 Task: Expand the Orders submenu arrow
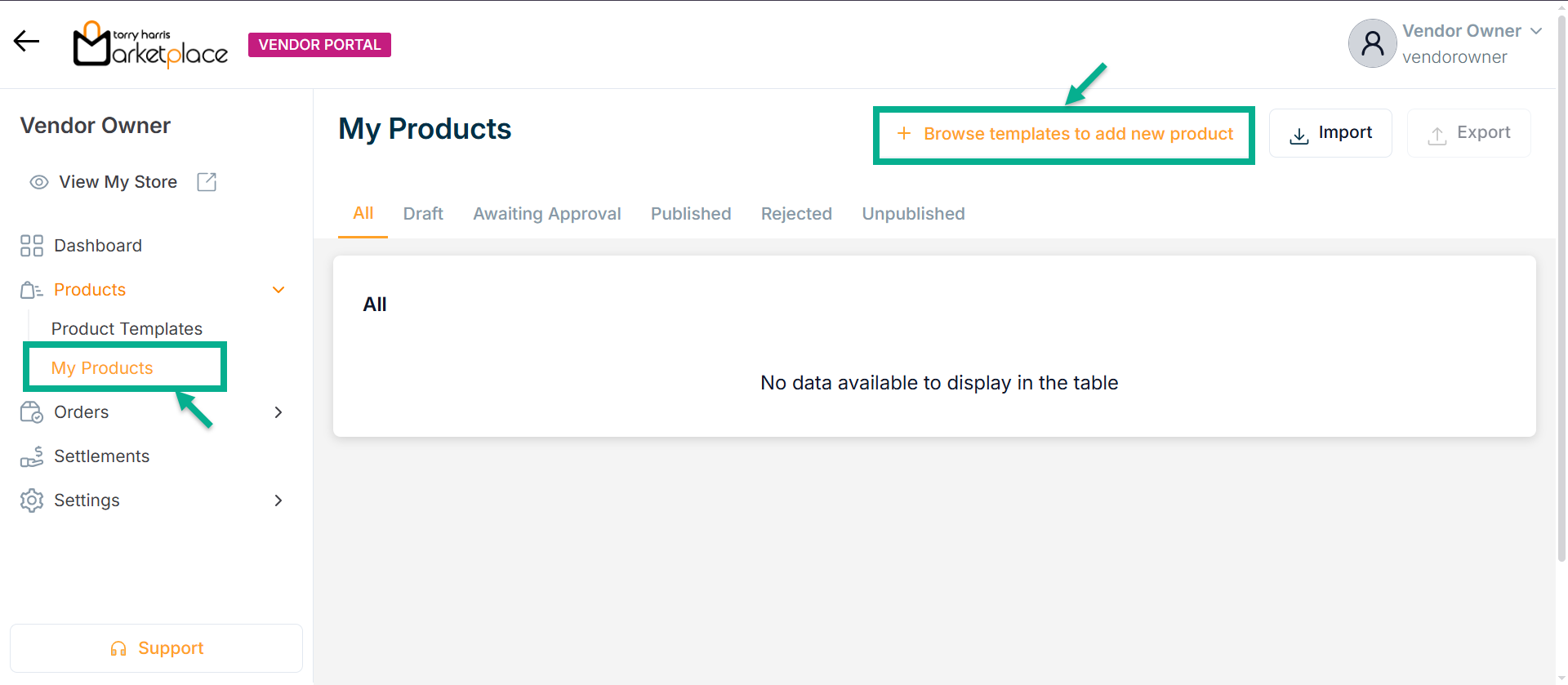[278, 412]
